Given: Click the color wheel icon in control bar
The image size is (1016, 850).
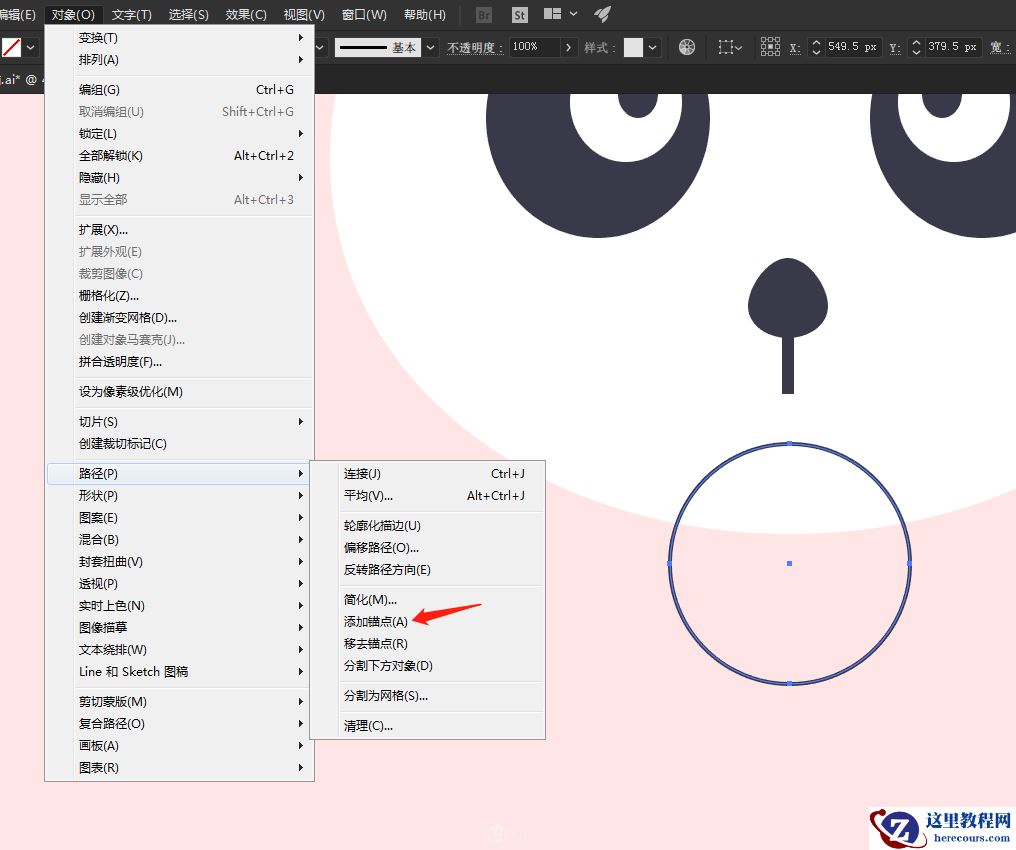Looking at the screenshot, I should pos(687,47).
